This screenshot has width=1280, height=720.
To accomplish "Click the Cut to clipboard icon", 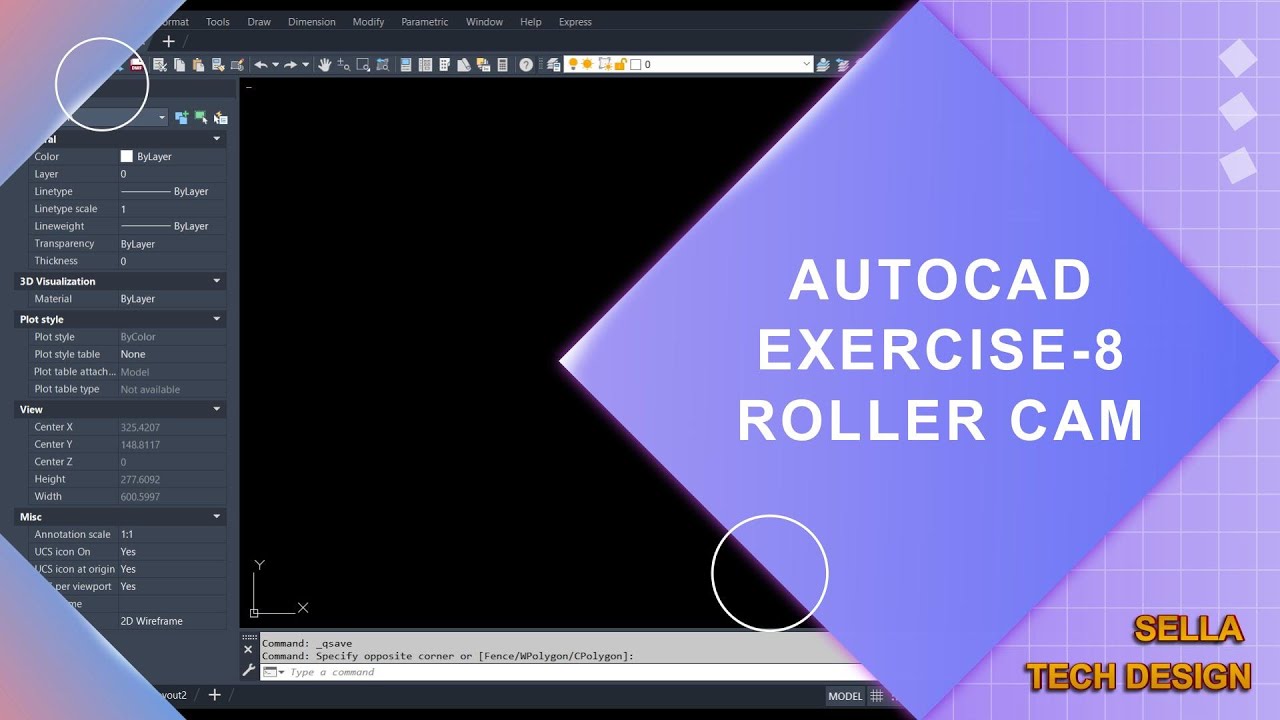I will [x=159, y=65].
